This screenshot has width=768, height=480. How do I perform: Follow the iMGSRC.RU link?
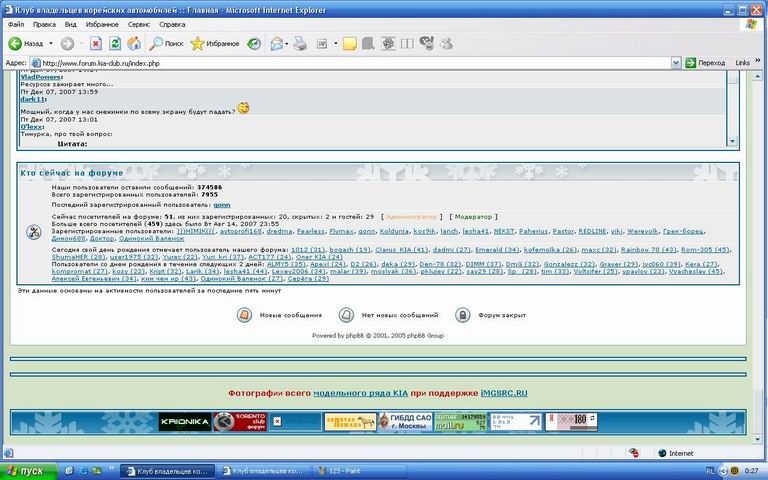(504, 394)
